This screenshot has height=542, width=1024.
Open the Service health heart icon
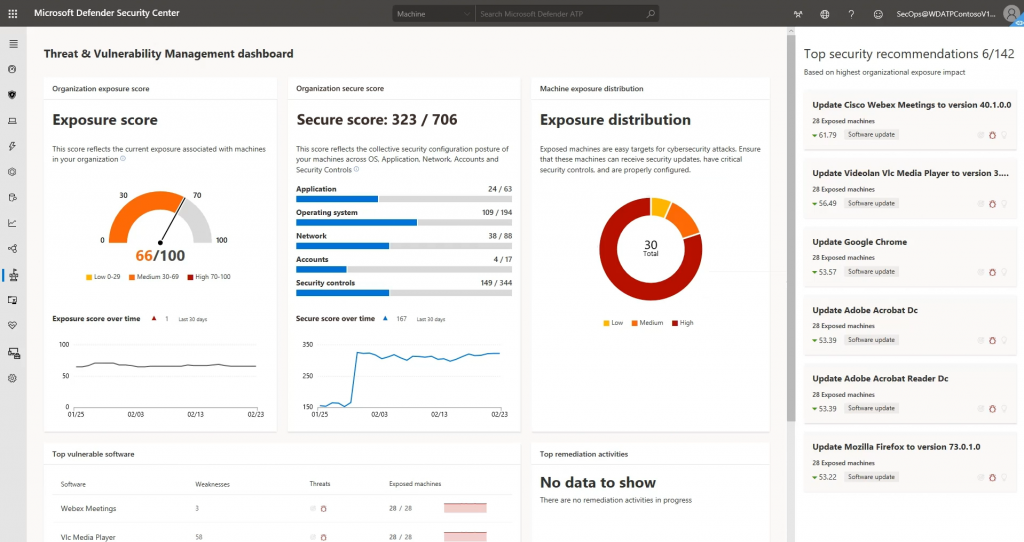coord(12,325)
